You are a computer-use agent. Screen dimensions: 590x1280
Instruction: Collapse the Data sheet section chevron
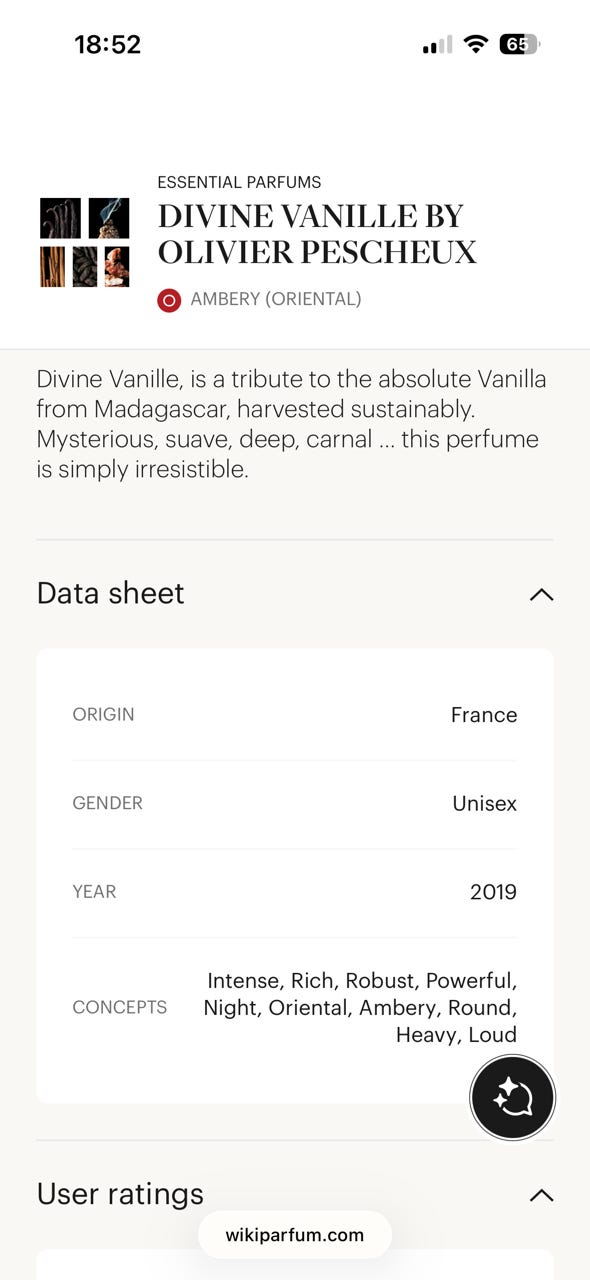(x=541, y=594)
